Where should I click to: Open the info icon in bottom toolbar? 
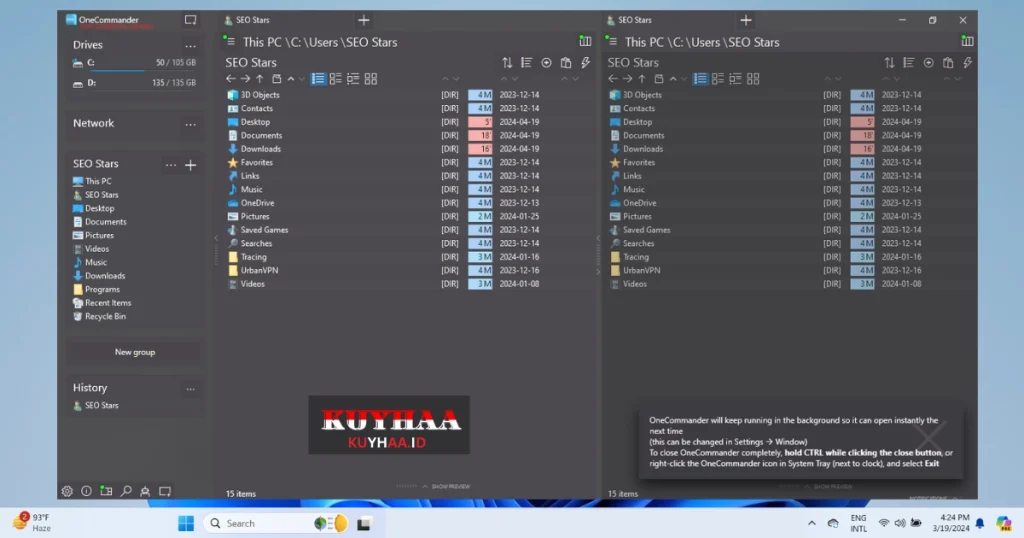[86, 491]
